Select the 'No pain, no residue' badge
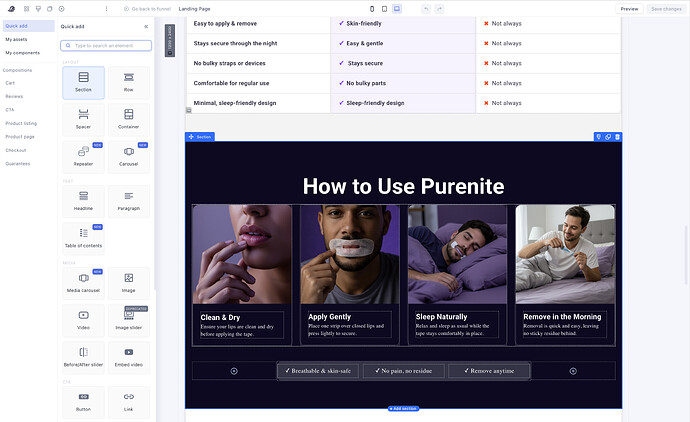The width and height of the screenshot is (690, 422). 404,371
